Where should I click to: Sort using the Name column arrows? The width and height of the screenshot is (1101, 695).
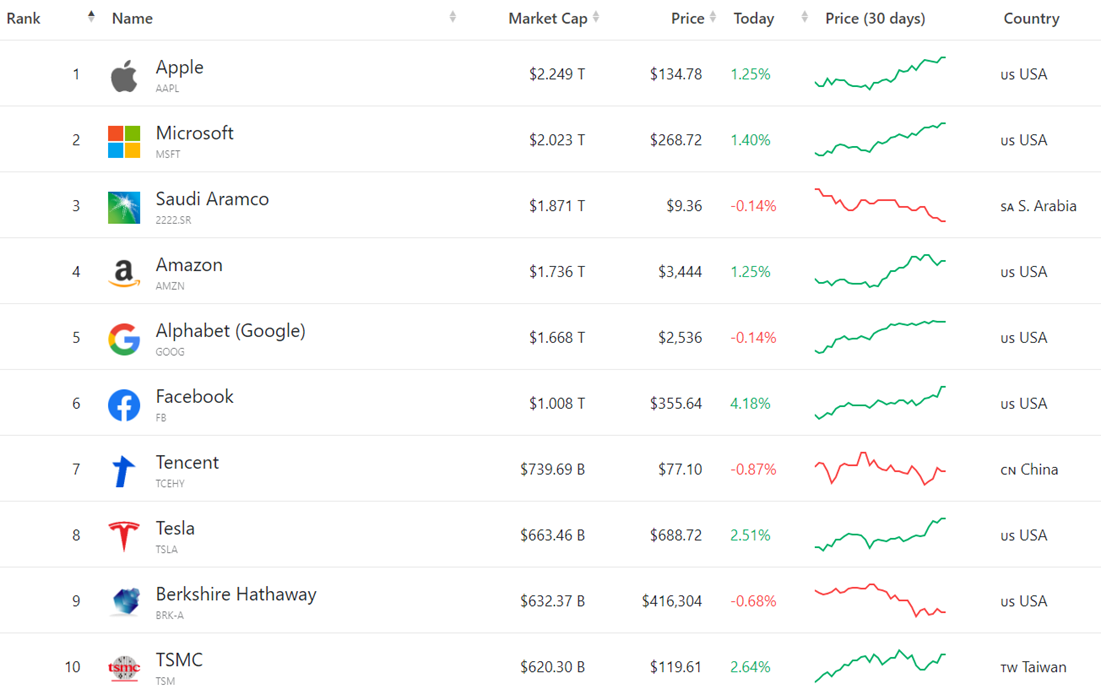452,17
